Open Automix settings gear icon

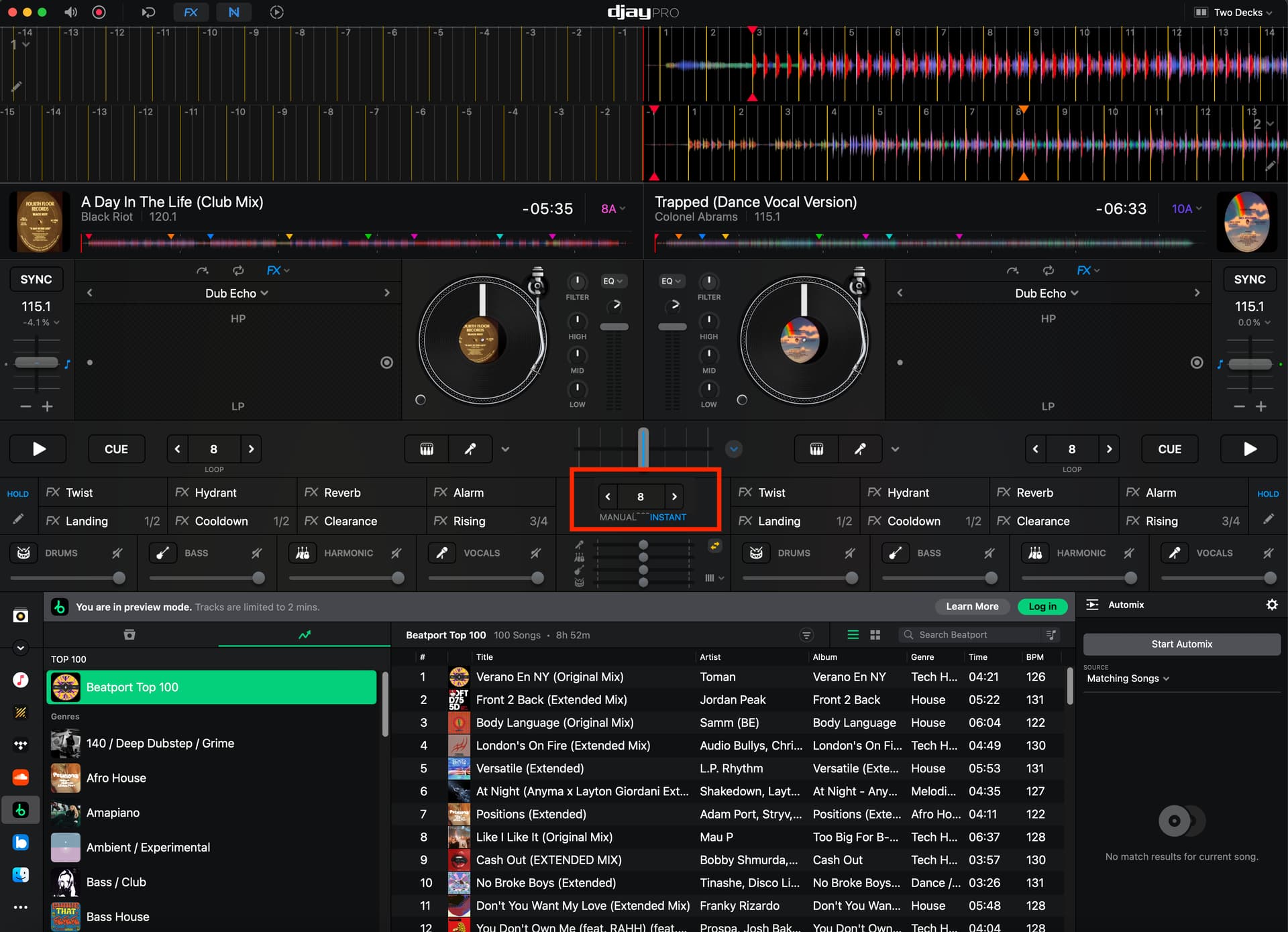coord(1271,605)
